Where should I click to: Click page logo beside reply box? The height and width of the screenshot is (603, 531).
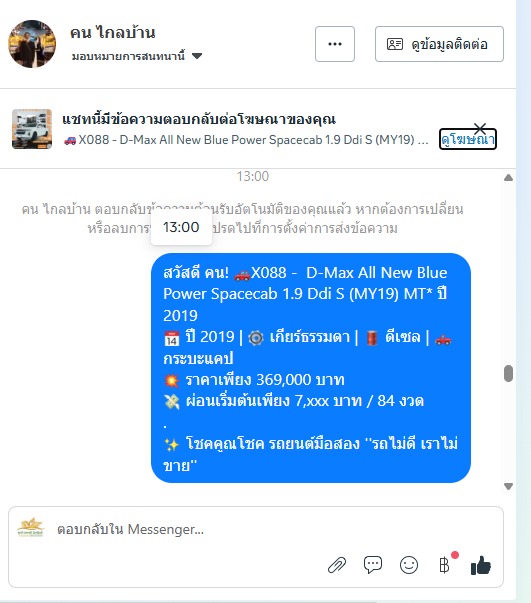pos(31,528)
